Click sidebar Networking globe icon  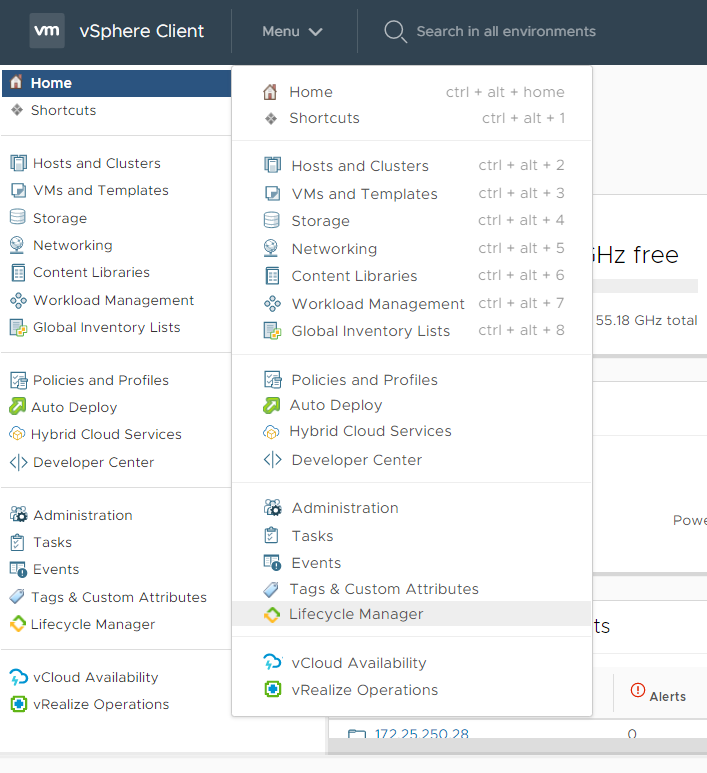[x=17, y=245]
